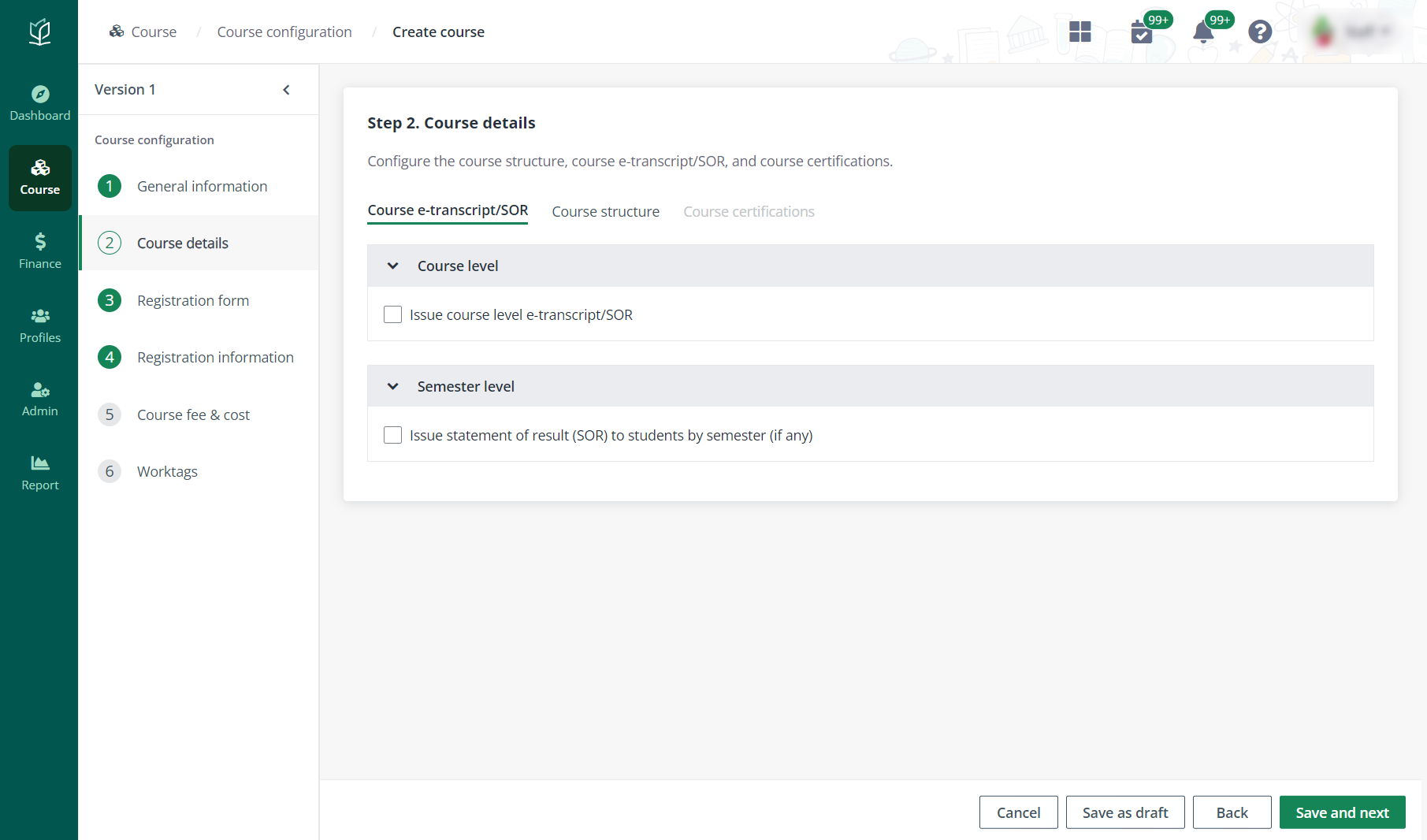Click the Course breadcrumb cubes icon

point(117,32)
